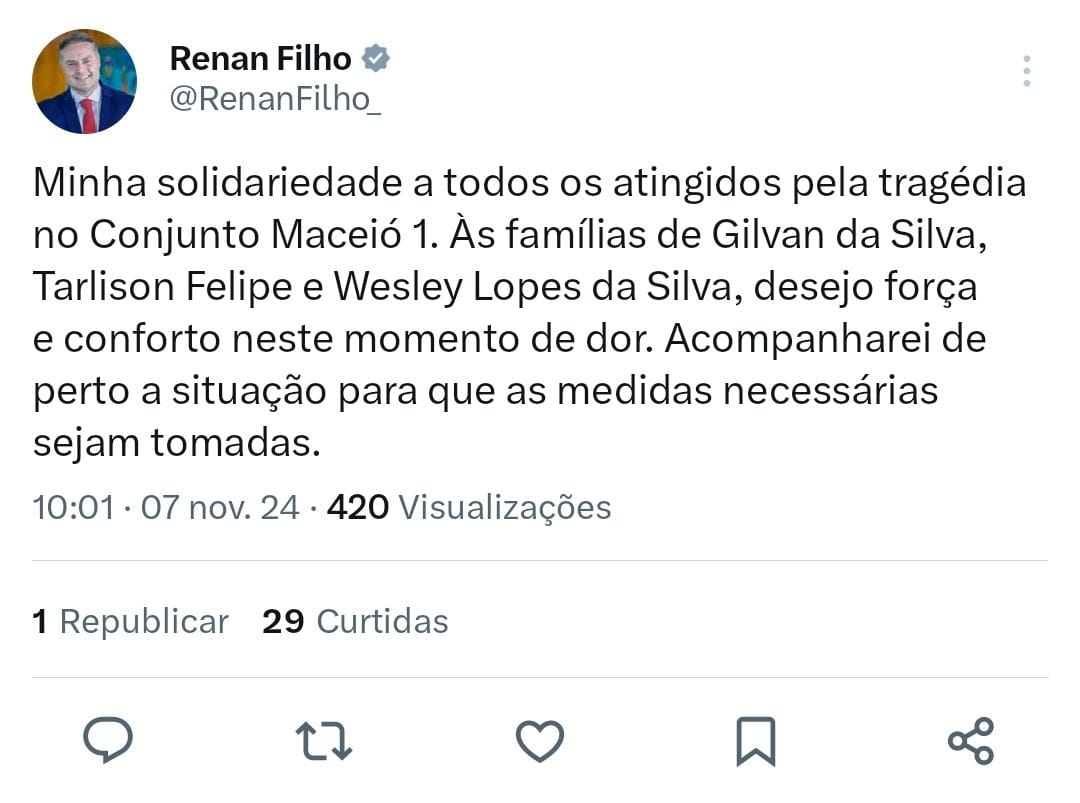Image resolution: width=1080 pixels, height=803 pixels.
Task: Reply to Renan Filho's post
Action: pyautogui.click(x=108, y=741)
